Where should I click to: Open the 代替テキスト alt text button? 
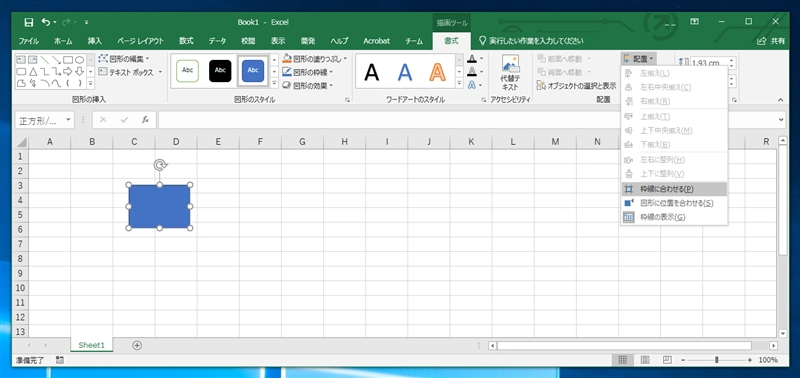point(511,72)
